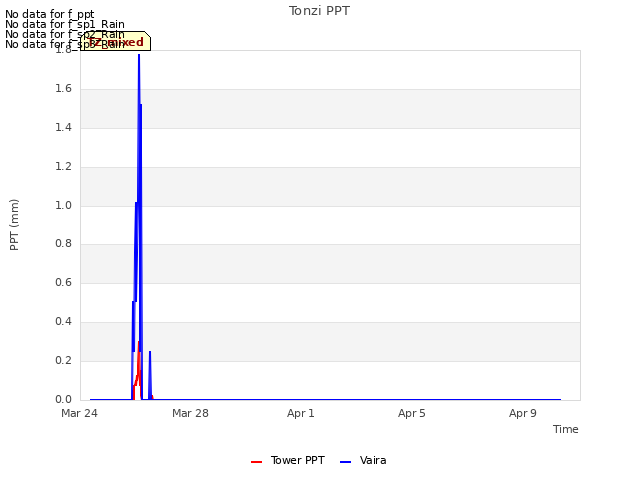The width and height of the screenshot is (640, 480).
Task: Click the blue Vaira legend swatch
Action: 345,462
